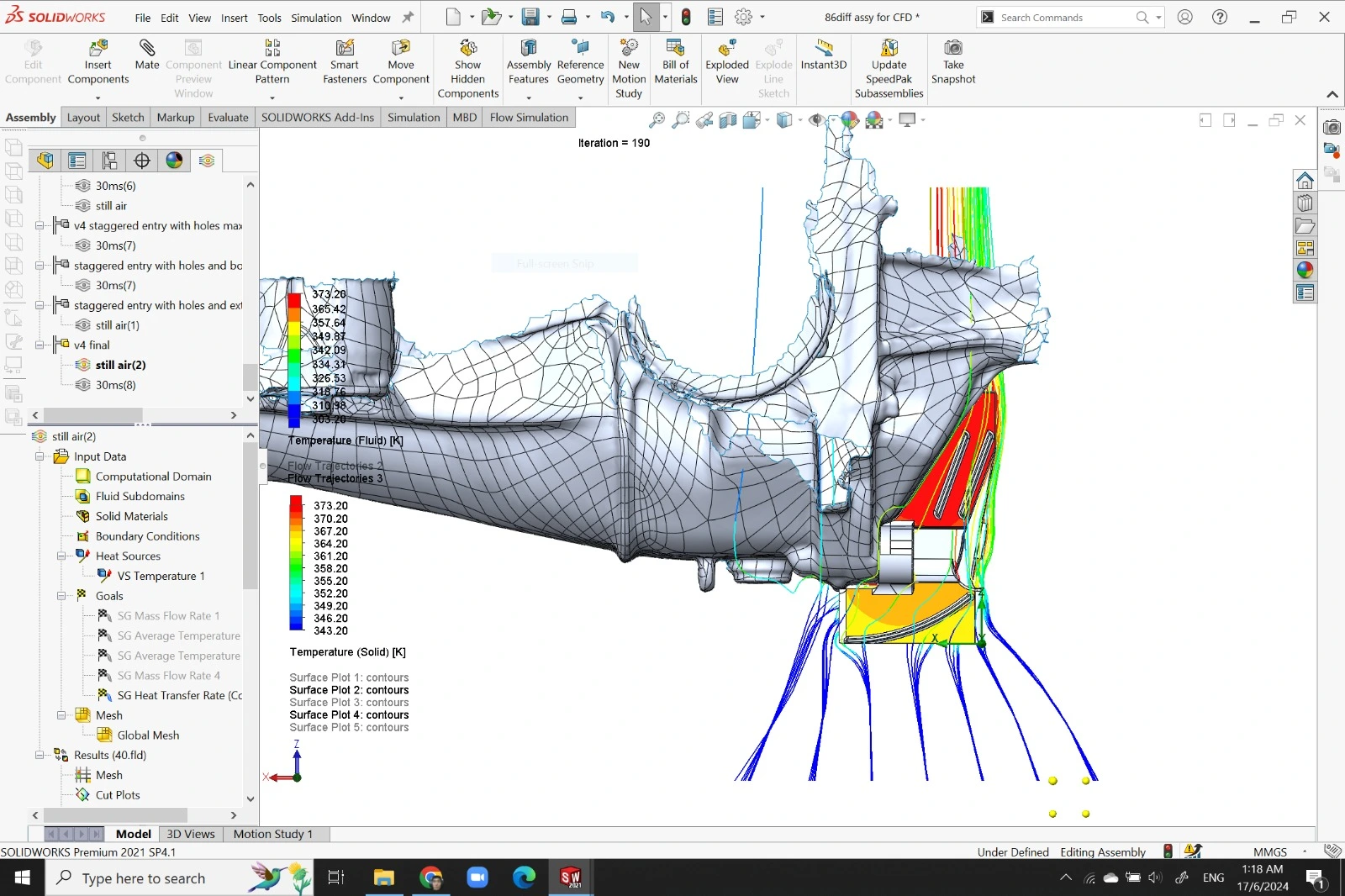Select the Mate tool
Screen dimensions: 1345x896
point(147,55)
